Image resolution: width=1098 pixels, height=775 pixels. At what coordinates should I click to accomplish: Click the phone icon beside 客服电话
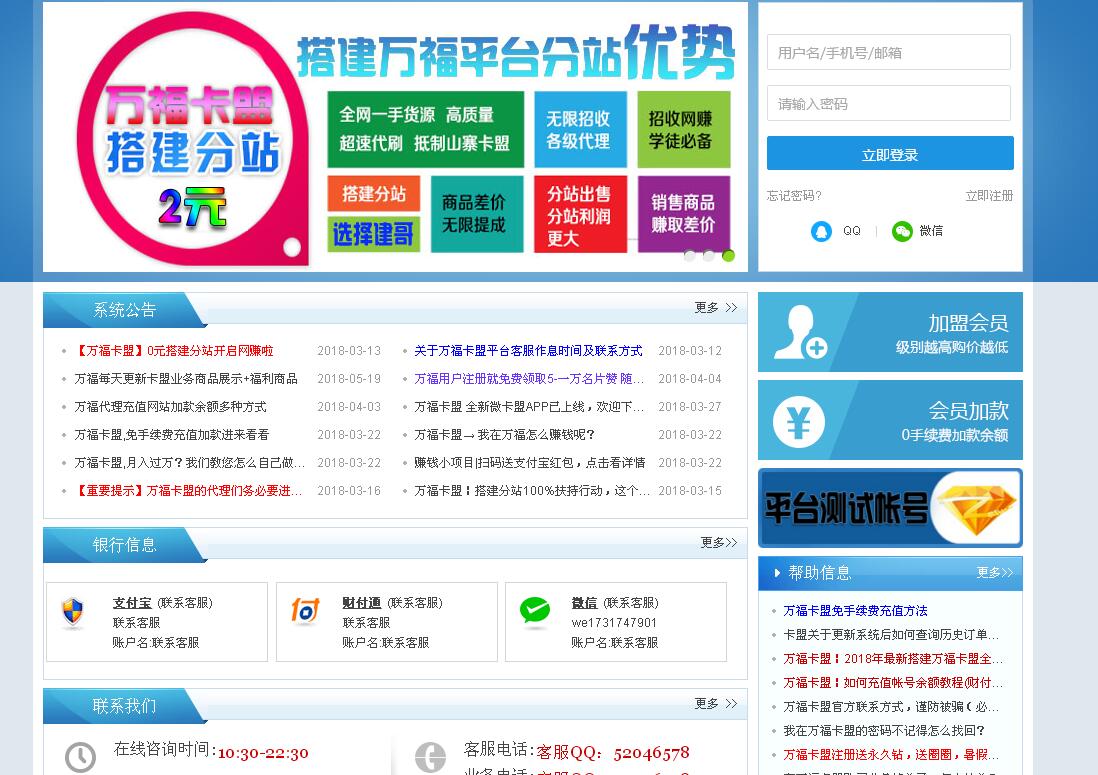[x=430, y=757]
